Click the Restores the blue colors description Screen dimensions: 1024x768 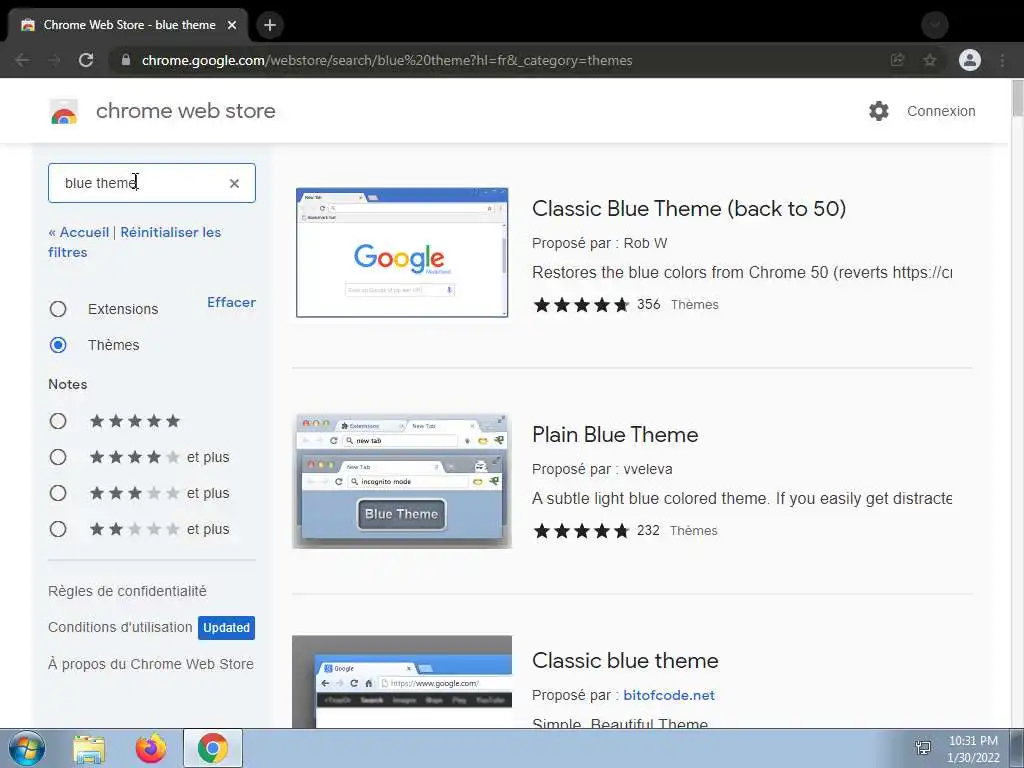point(742,272)
